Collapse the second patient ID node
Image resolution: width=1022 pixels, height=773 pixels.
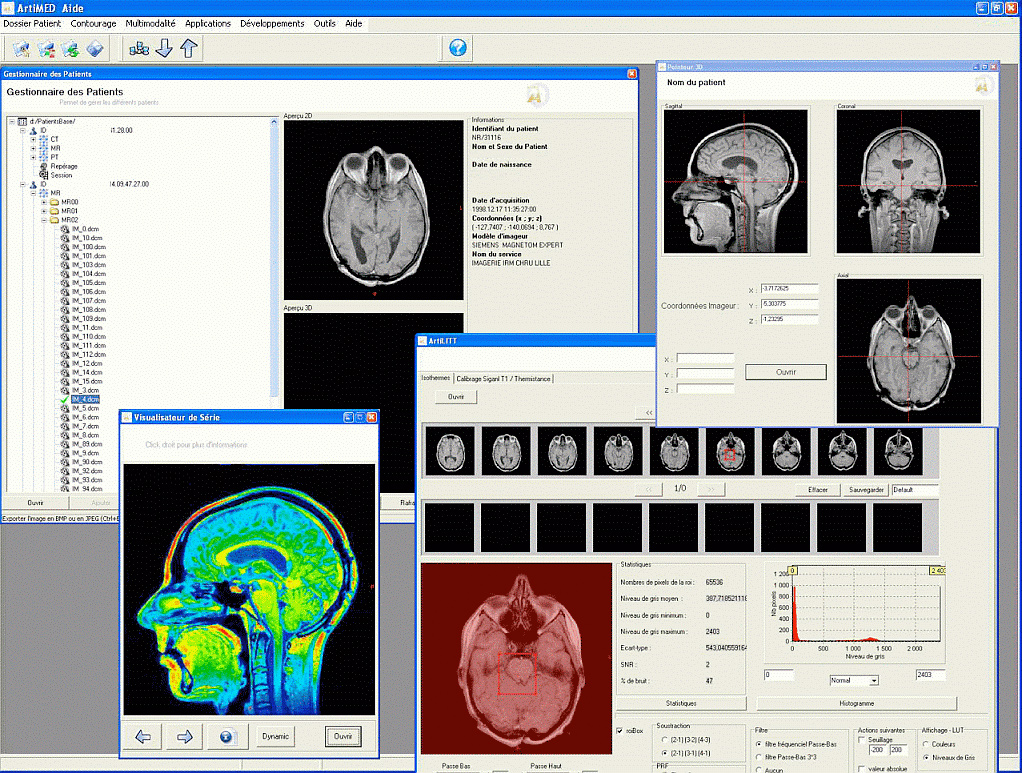point(23,184)
